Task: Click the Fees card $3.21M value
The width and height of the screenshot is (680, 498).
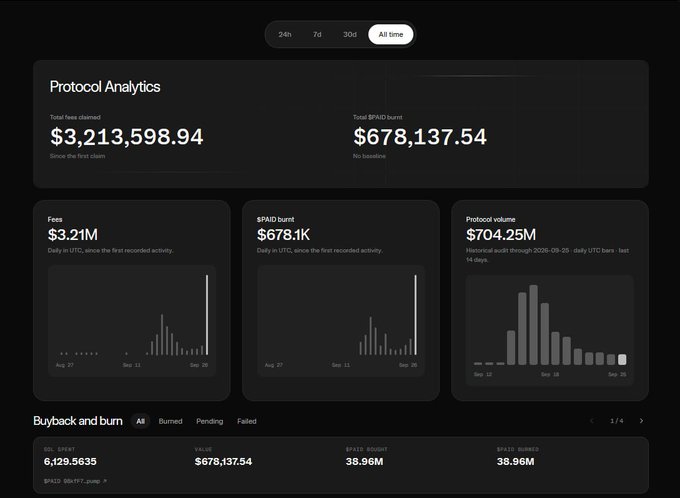Action: [x=73, y=235]
